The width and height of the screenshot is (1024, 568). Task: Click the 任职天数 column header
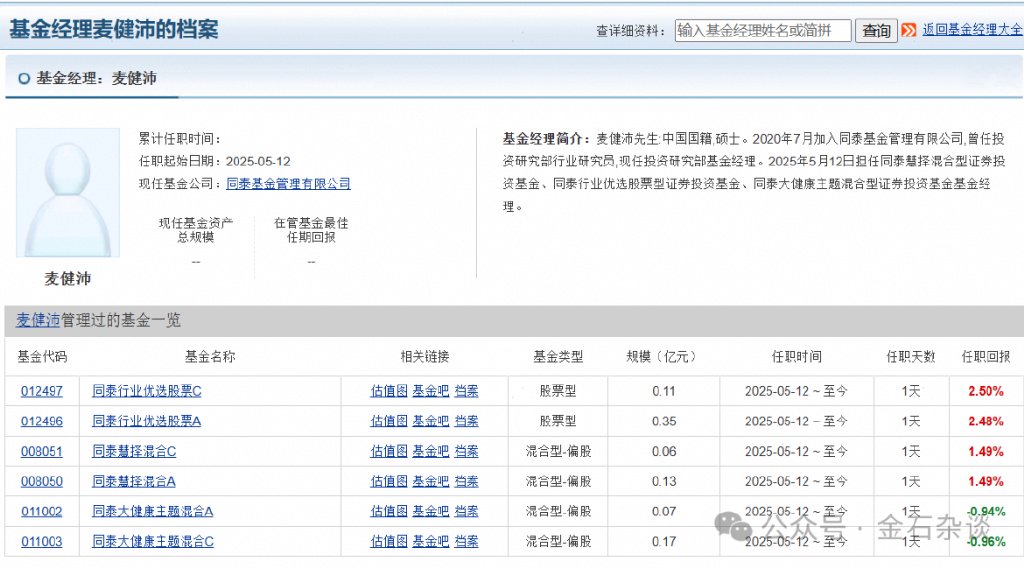click(910, 356)
